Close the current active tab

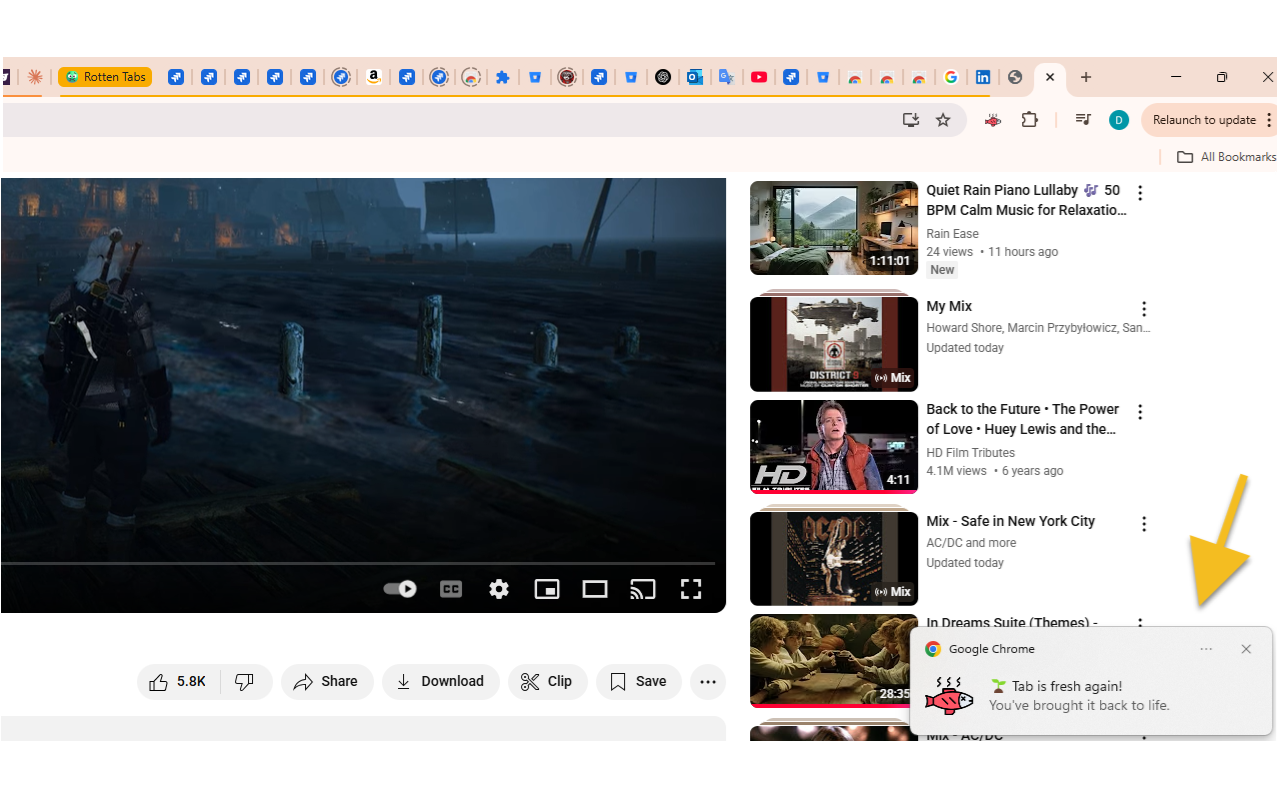[1050, 77]
